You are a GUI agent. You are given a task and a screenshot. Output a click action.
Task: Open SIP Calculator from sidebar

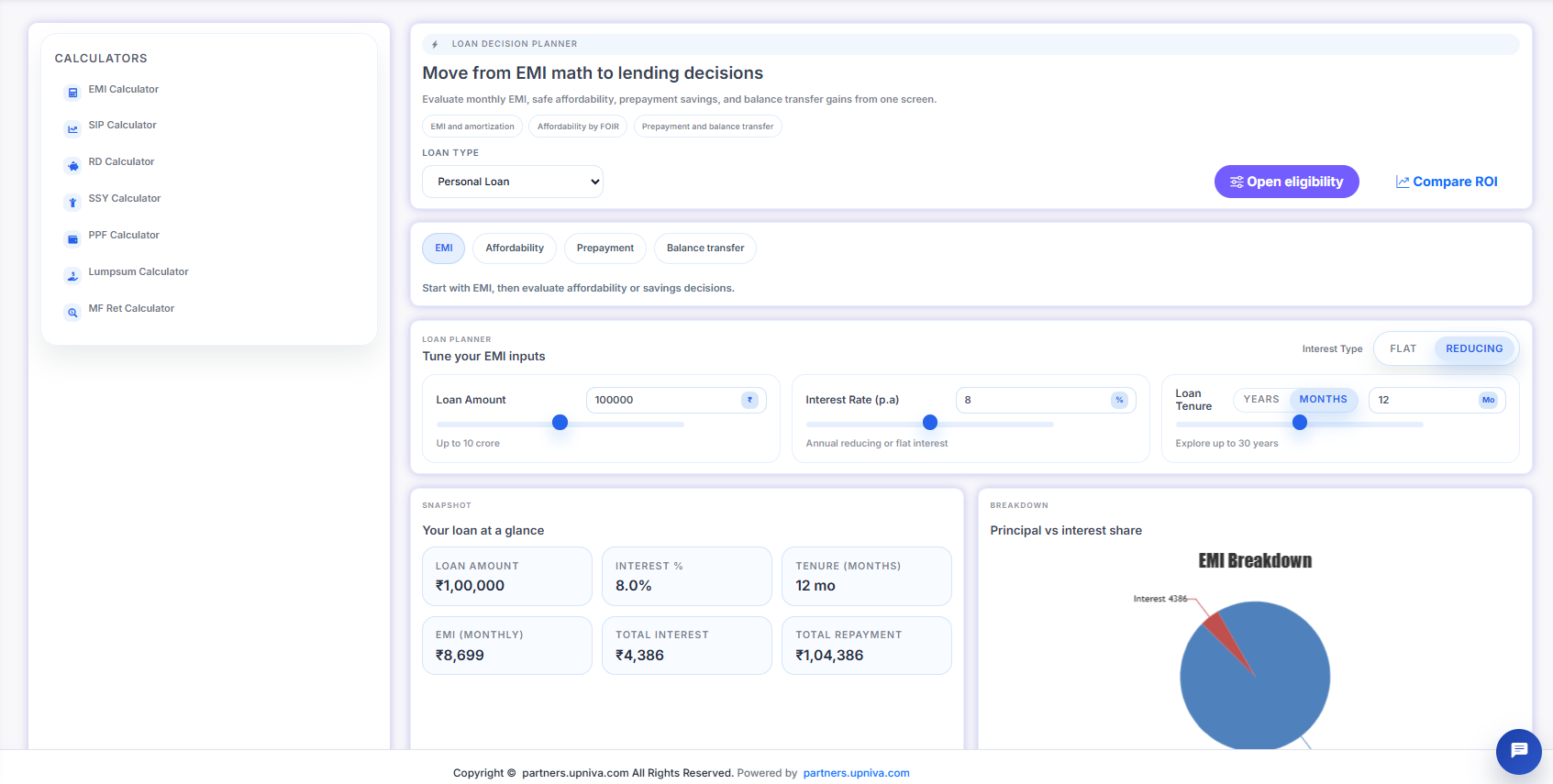[x=123, y=126]
